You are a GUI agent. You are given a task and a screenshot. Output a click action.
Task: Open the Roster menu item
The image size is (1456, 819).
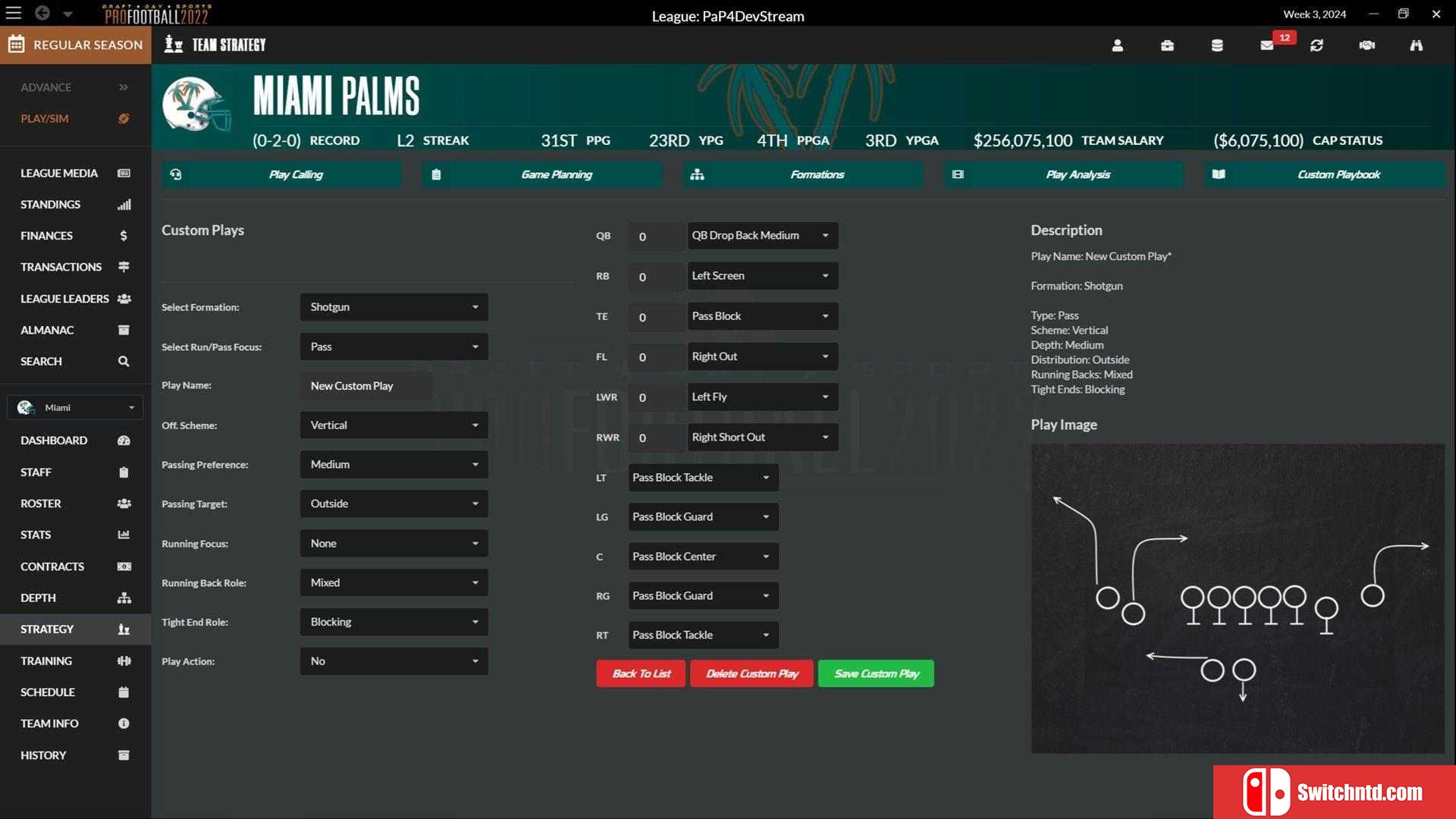point(75,504)
